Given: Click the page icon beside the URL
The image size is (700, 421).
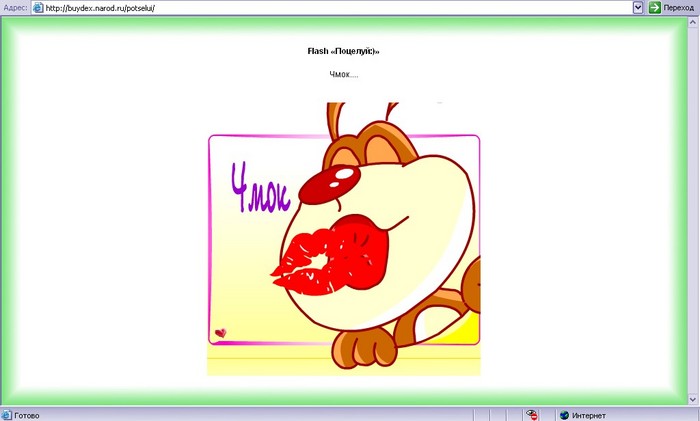Looking at the screenshot, I should [38, 8].
